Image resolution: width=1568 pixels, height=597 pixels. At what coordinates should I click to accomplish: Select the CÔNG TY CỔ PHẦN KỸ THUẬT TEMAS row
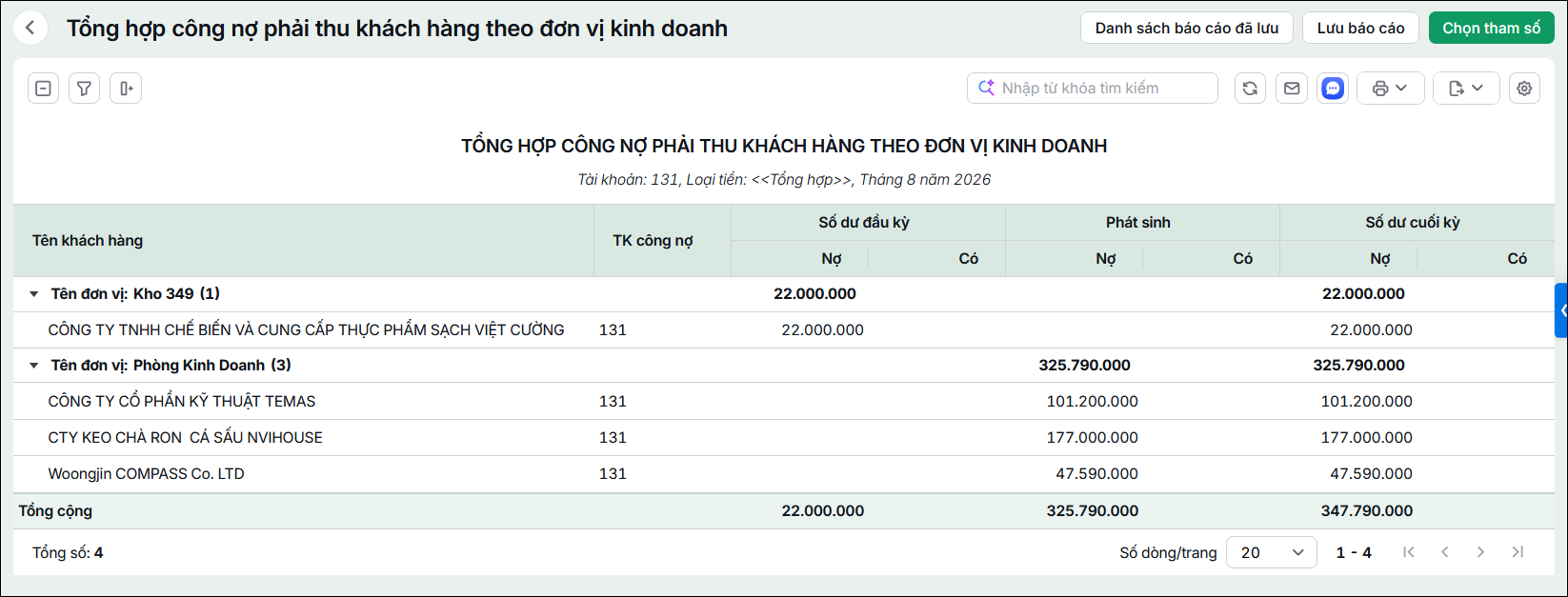[784, 402]
